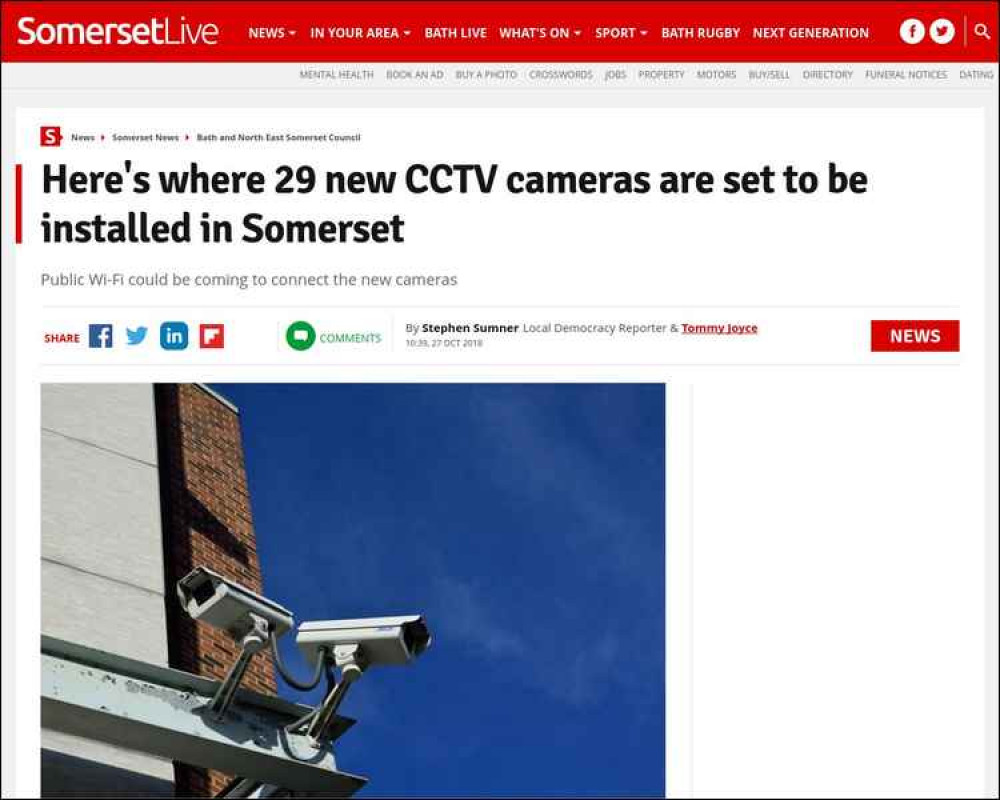Viewport: 1000px width, 800px height.
Task: Expand the Sport dropdown menu
Action: 621,33
